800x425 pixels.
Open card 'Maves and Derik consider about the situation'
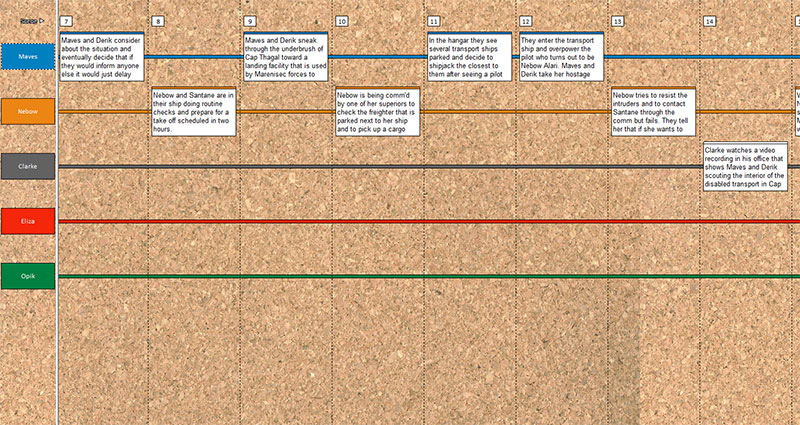pyautogui.click(x=102, y=57)
